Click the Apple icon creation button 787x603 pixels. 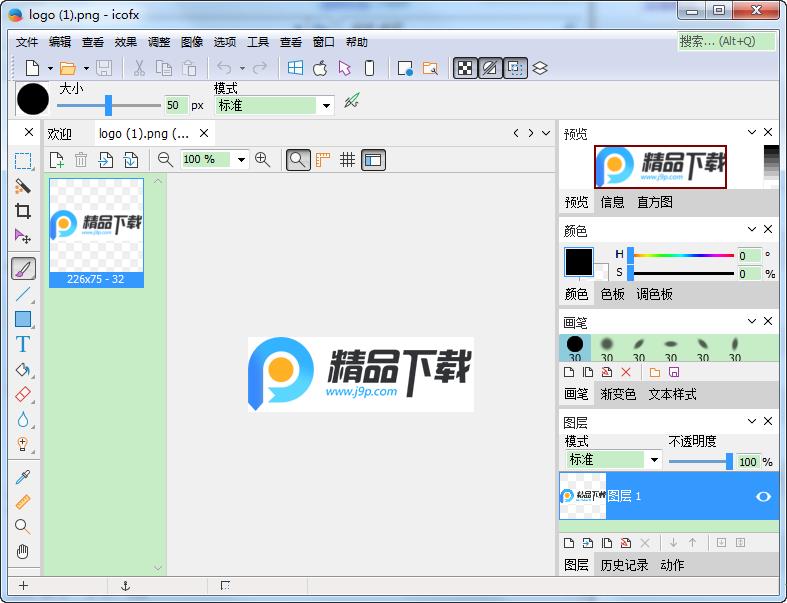click(x=320, y=68)
